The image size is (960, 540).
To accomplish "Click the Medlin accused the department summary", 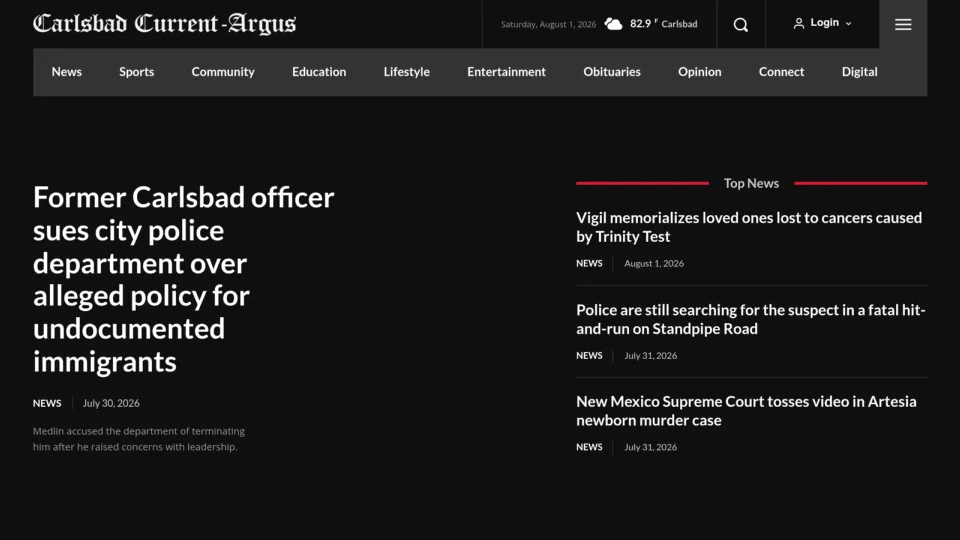I will click(x=139, y=439).
